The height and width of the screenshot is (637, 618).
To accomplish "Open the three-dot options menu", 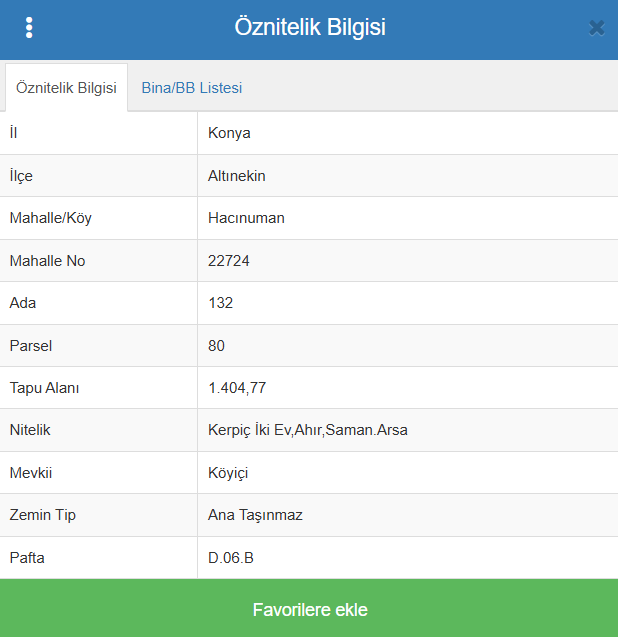I will tap(29, 28).
